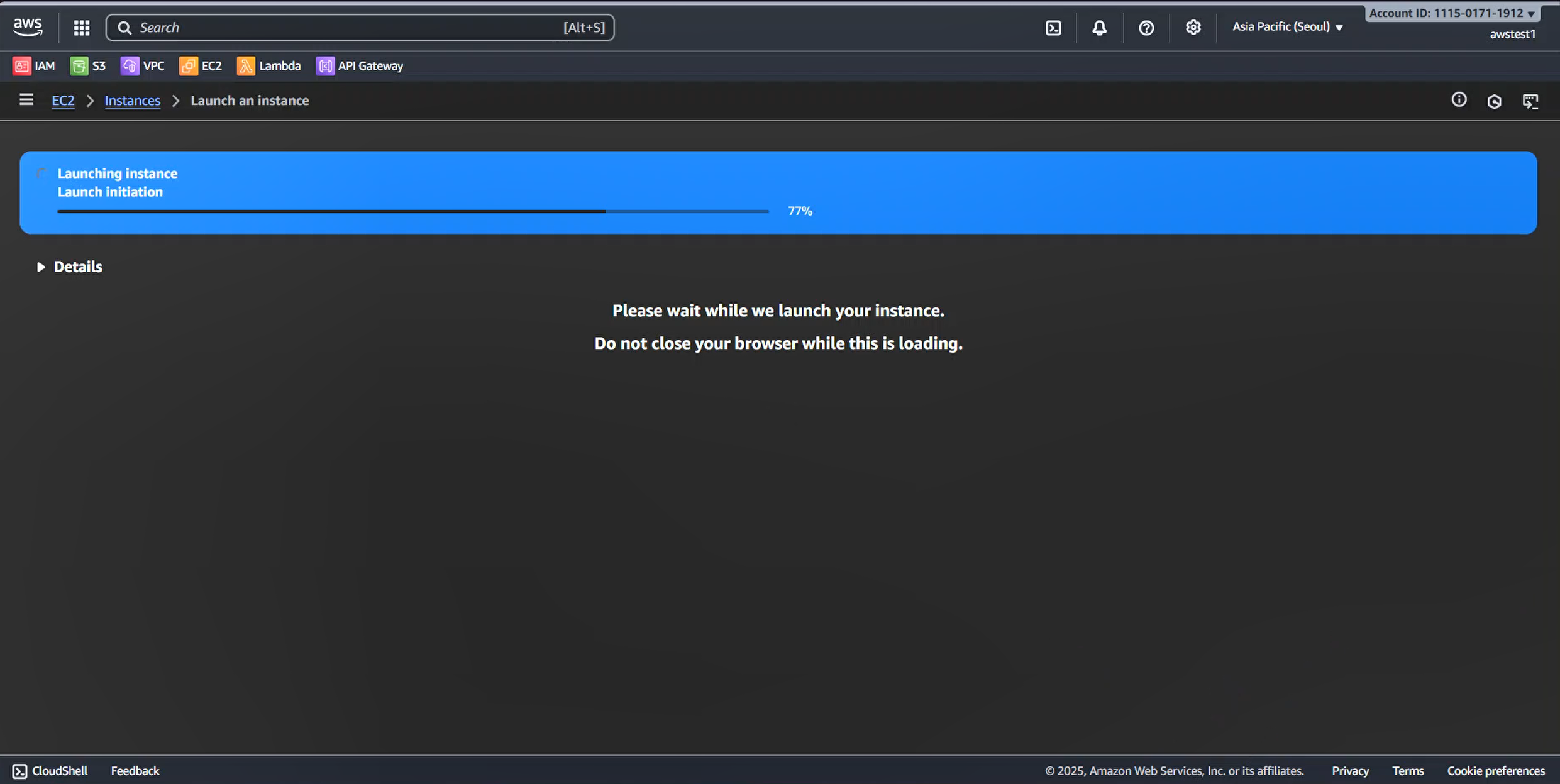The height and width of the screenshot is (784, 1560).
Task: Go to the Instances breadcrumb link
Action: click(x=132, y=101)
